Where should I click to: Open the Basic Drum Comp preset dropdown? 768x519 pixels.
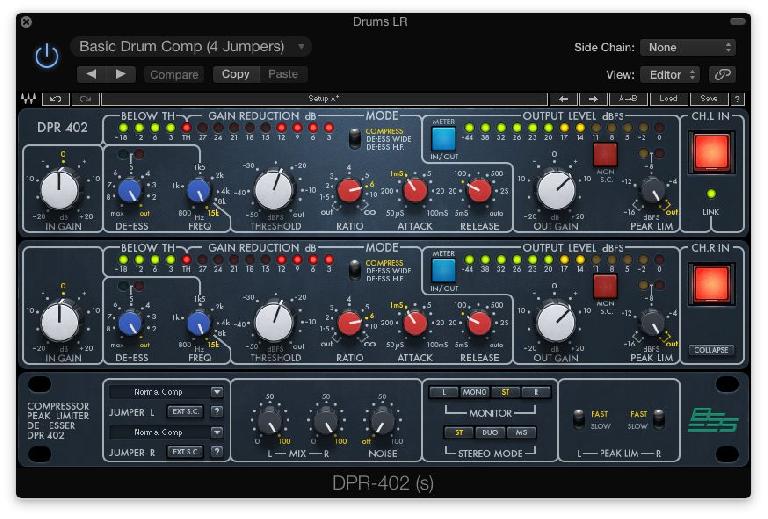click(x=191, y=47)
